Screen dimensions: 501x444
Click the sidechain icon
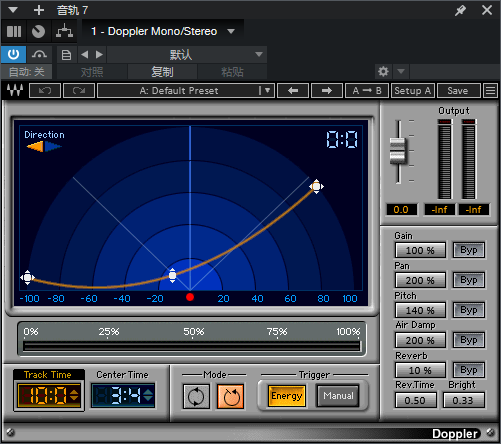point(39,54)
